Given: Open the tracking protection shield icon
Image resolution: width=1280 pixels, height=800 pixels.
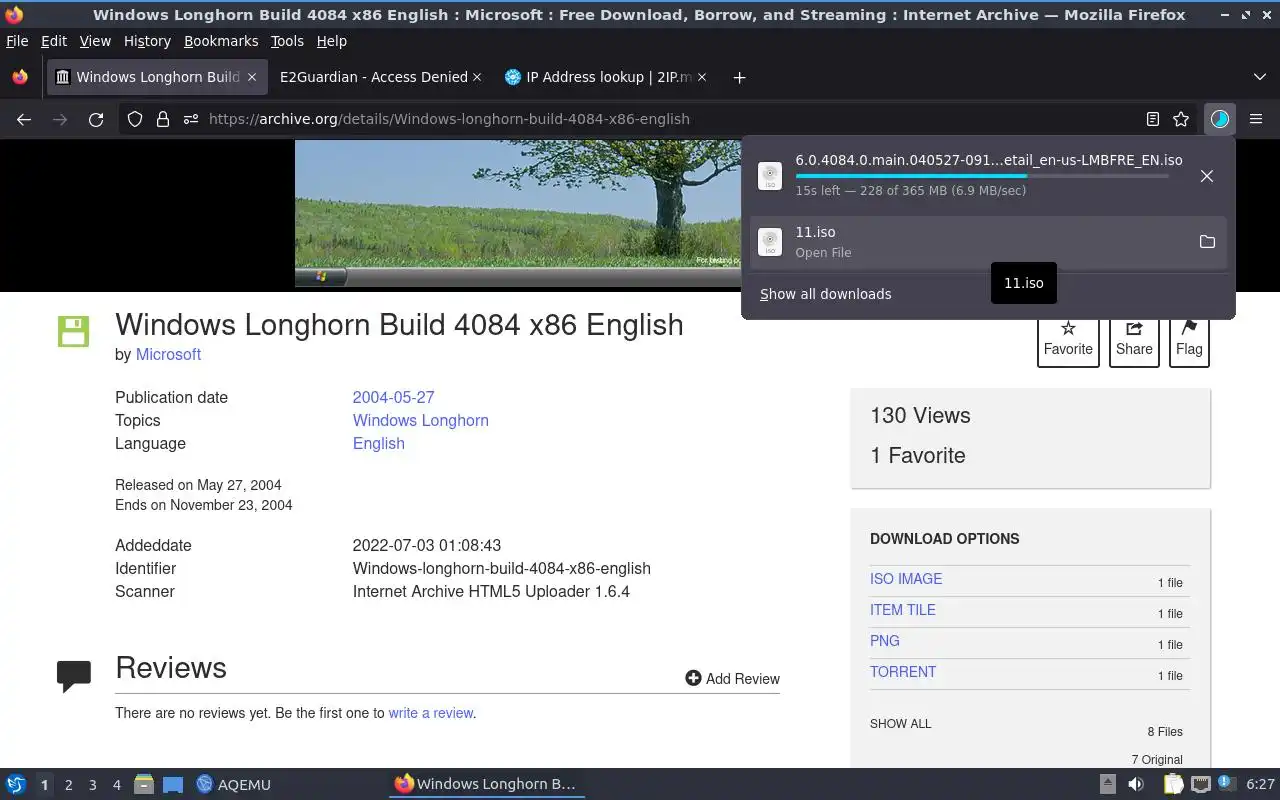Looking at the screenshot, I should (x=135, y=119).
